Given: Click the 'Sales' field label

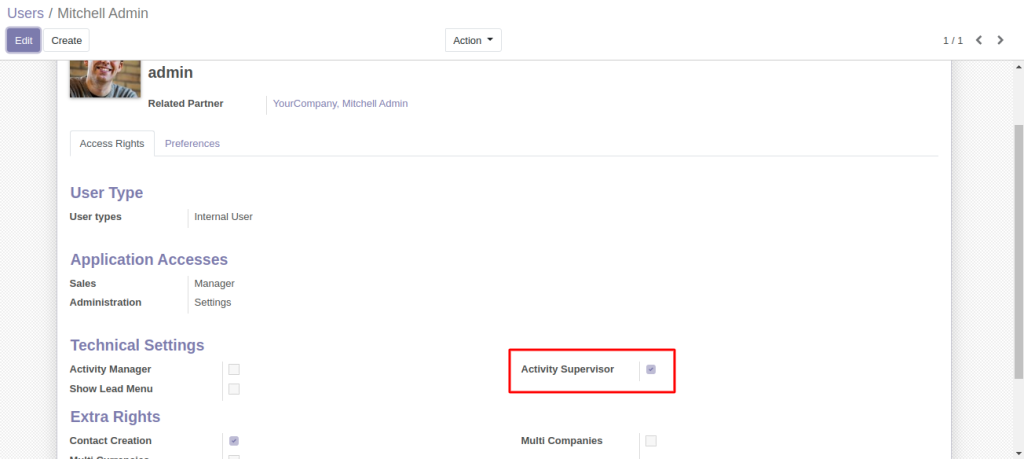Looking at the screenshot, I should coord(83,283).
